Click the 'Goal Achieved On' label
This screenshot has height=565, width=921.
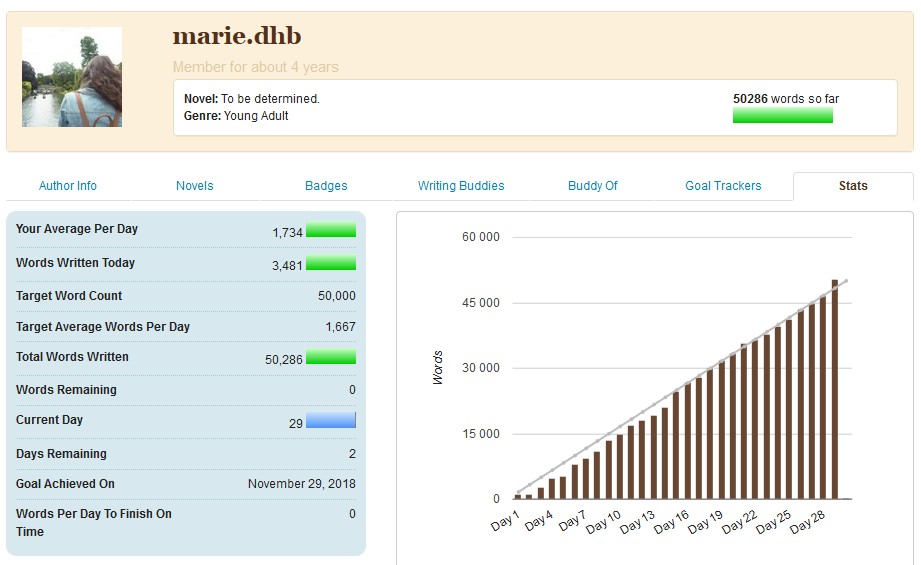[65, 483]
